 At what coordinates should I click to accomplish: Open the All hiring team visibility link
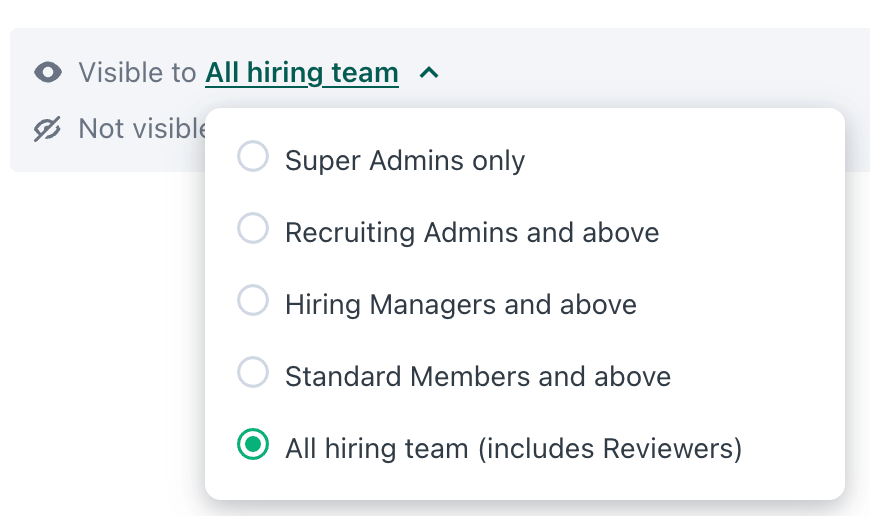(302, 73)
